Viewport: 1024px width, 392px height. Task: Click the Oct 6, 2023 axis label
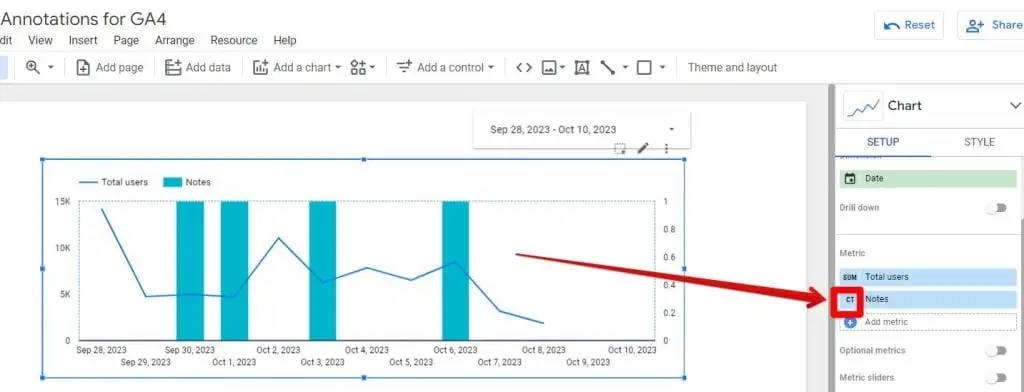455,350
